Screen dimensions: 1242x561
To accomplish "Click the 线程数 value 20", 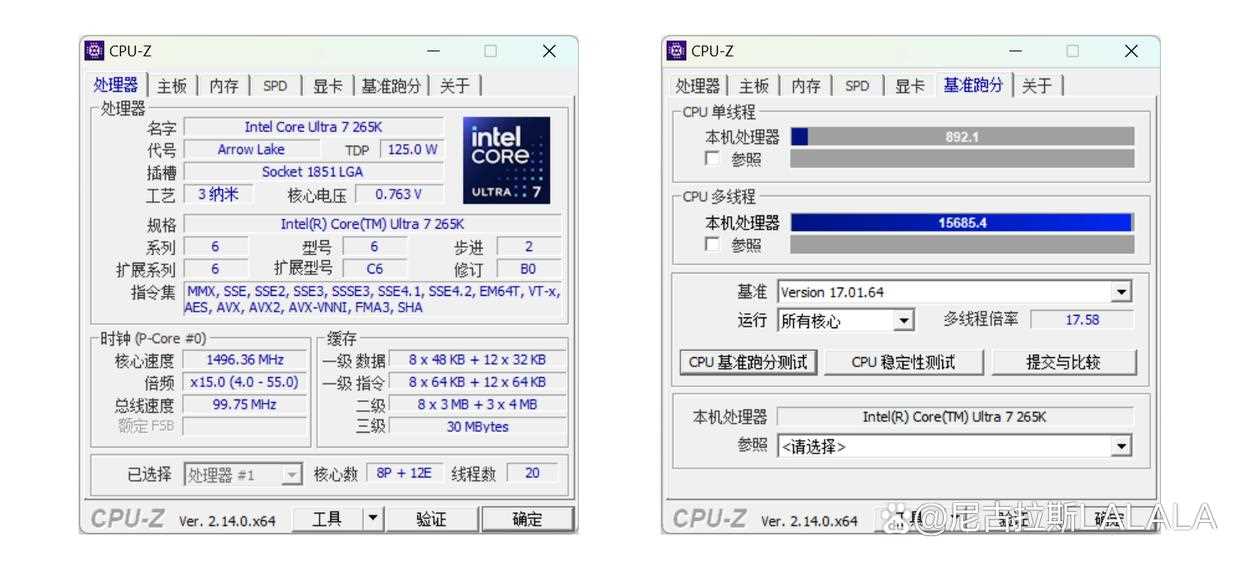I will tap(532, 473).
